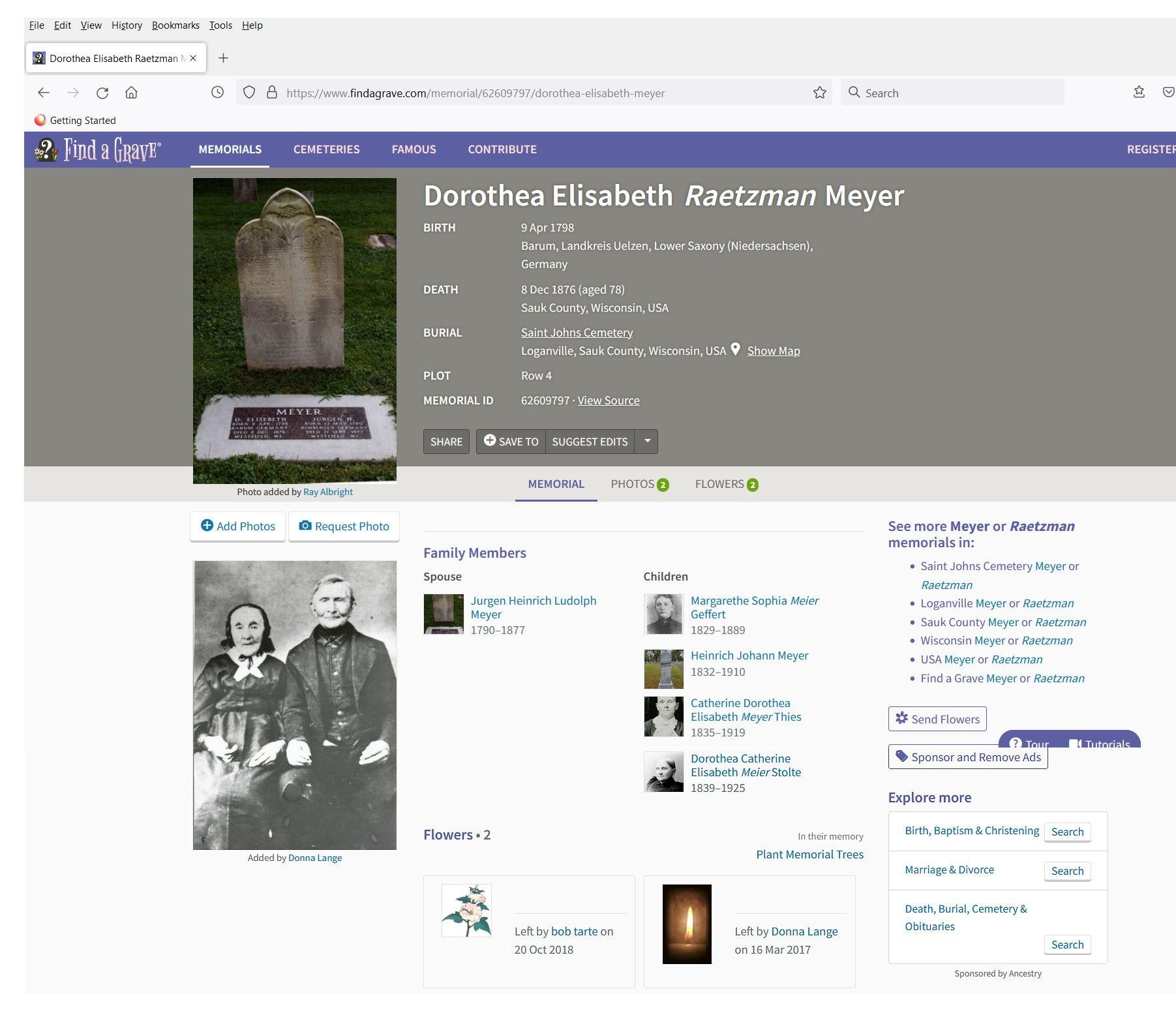Go to the Cemeteries section
This screenshot has width=1176, height=1013.
point(327,149)
